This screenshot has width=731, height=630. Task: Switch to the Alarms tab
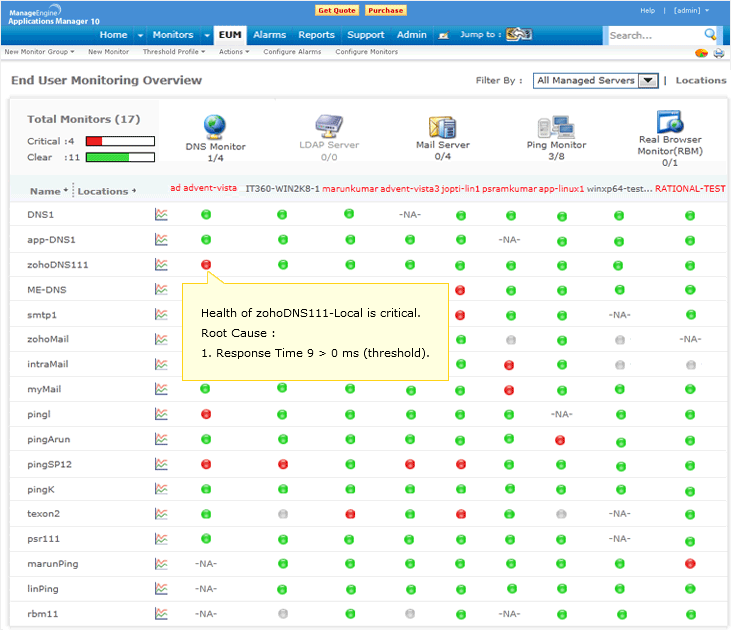click(269, 35)
